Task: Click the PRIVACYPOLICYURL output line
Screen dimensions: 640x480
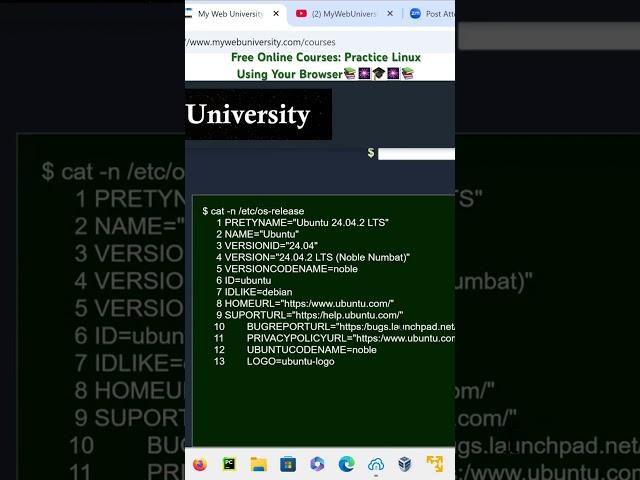Action: pos(334,338)
